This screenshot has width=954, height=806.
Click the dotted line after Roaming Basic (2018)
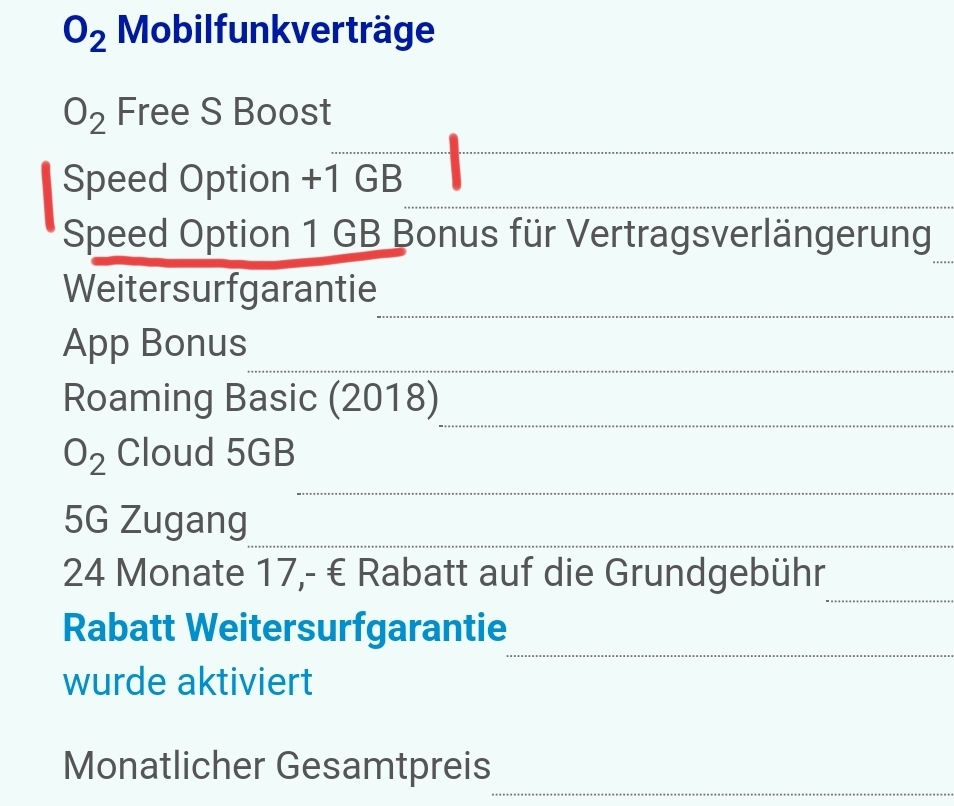(697, 426)
